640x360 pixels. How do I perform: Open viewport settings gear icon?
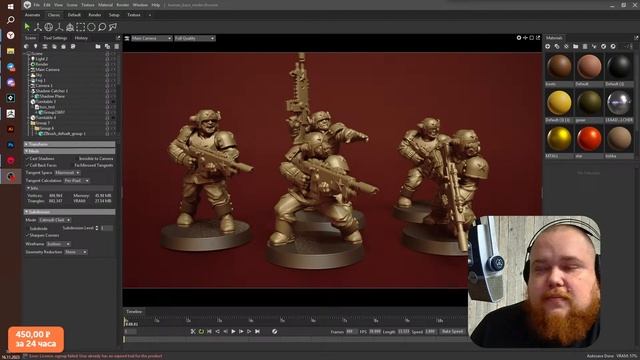tap(519, 38)
